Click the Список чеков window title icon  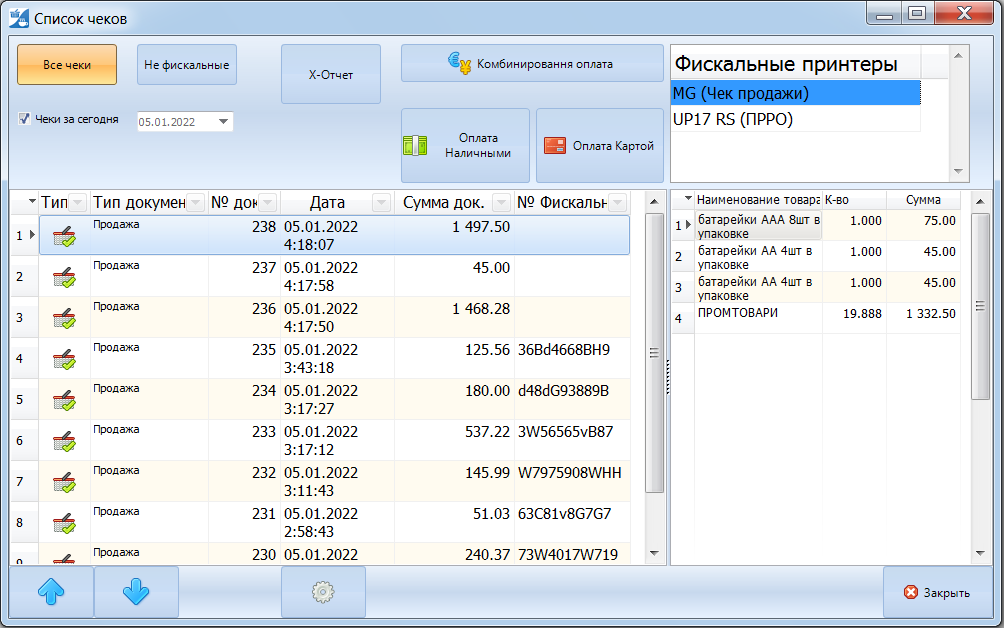pyautogui.click(x=19, y=18)
